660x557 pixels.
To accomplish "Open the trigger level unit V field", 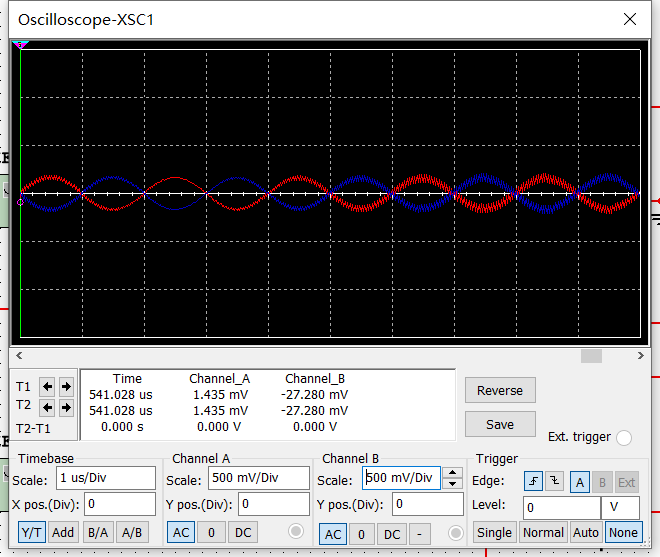I will [x=620, y=507].
